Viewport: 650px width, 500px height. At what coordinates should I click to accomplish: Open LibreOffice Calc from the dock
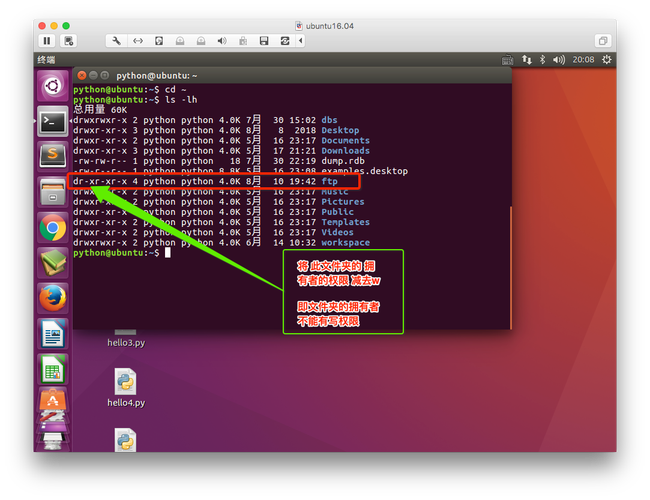coord(52,369)
